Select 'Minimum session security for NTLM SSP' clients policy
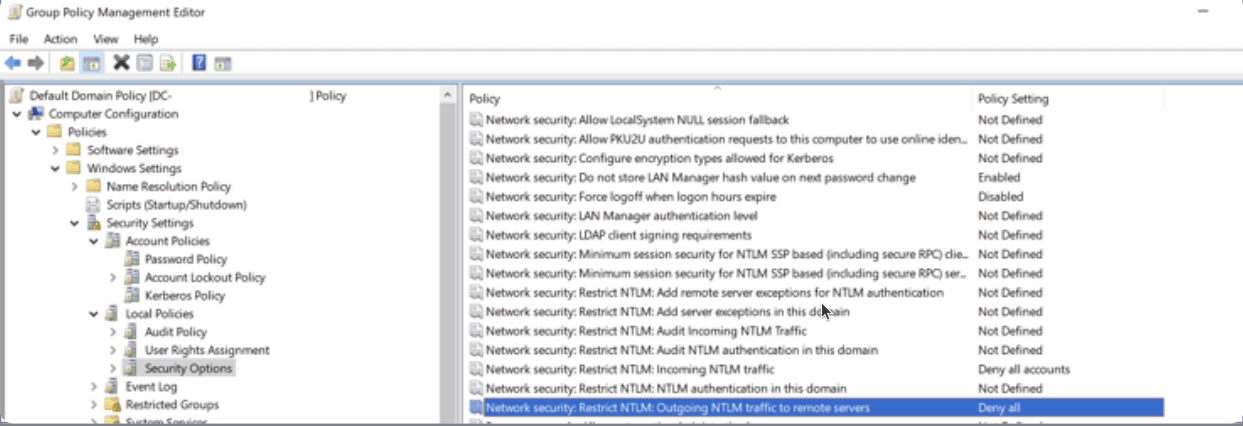Image resolution: width=1243 pixels, height=426 pixels. pyautogui.click(x=726, y=254)
